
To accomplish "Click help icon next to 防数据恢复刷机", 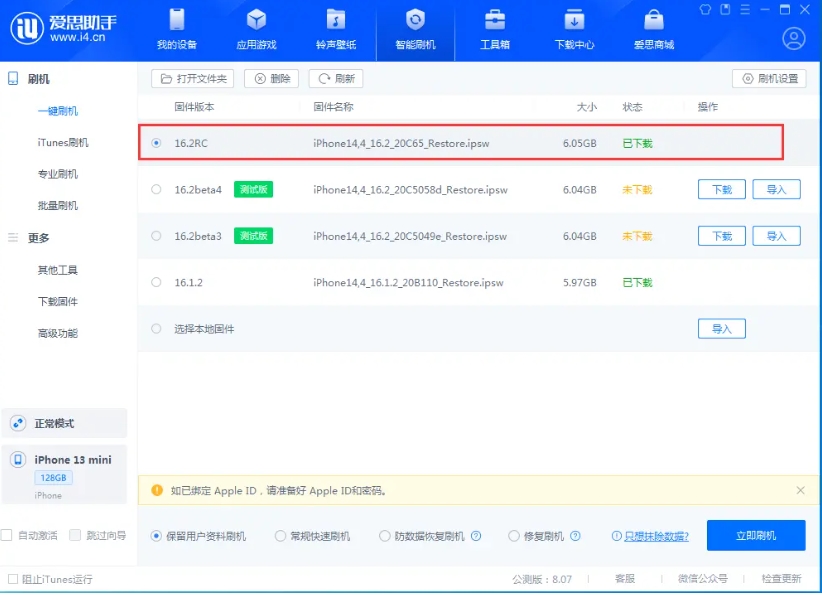I will (476, 536).
